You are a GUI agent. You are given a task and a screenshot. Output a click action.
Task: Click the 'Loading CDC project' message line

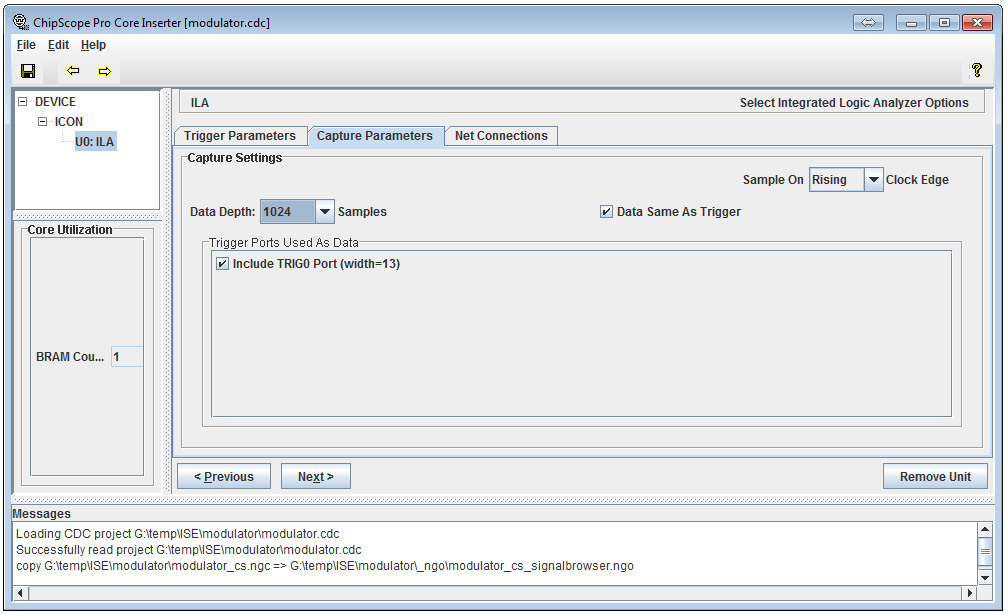(177, 533)
